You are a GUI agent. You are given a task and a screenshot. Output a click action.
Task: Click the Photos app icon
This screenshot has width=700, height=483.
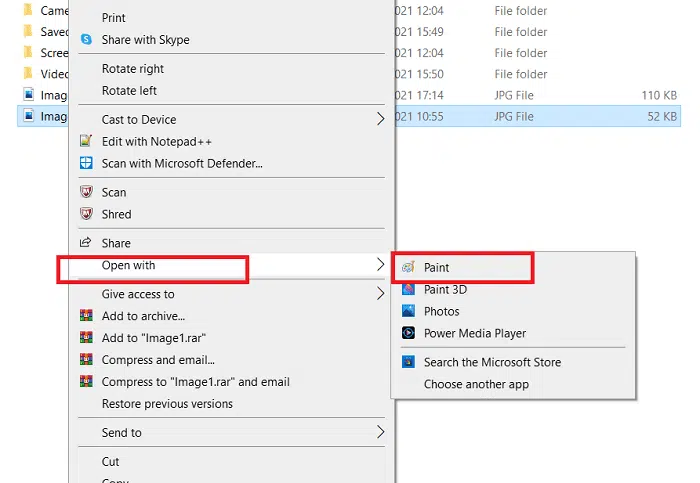(x=408, y=311)
